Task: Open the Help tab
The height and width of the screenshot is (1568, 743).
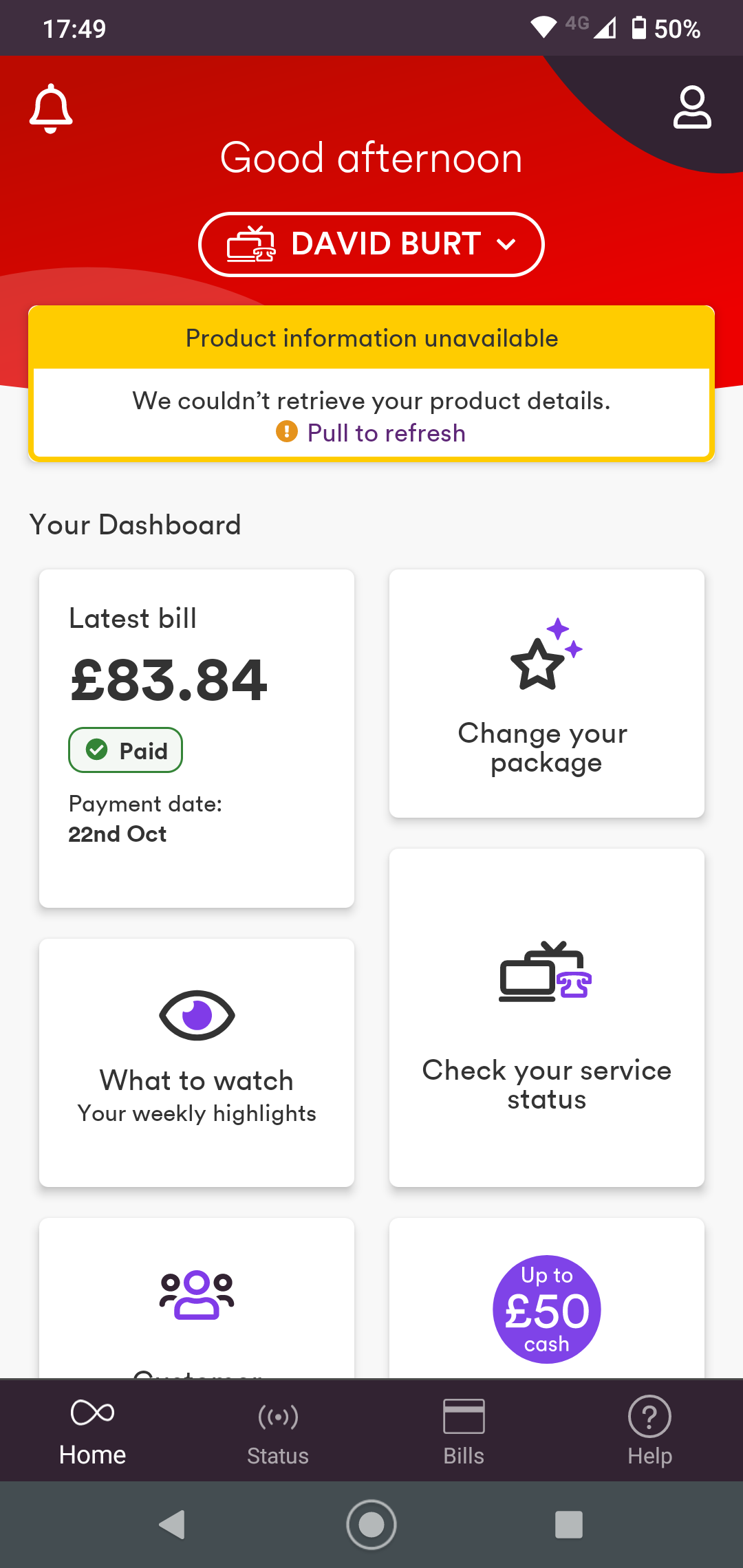Action: coord(649,1432)
